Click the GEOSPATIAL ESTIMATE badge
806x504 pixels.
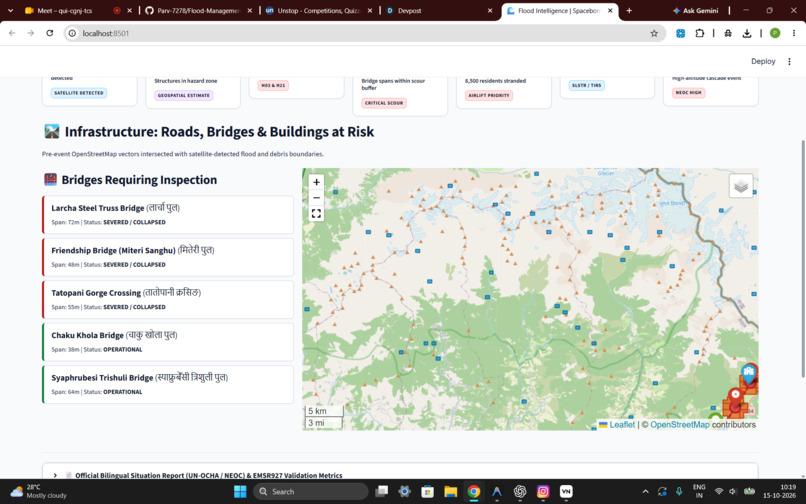click(x=184, y=95)
